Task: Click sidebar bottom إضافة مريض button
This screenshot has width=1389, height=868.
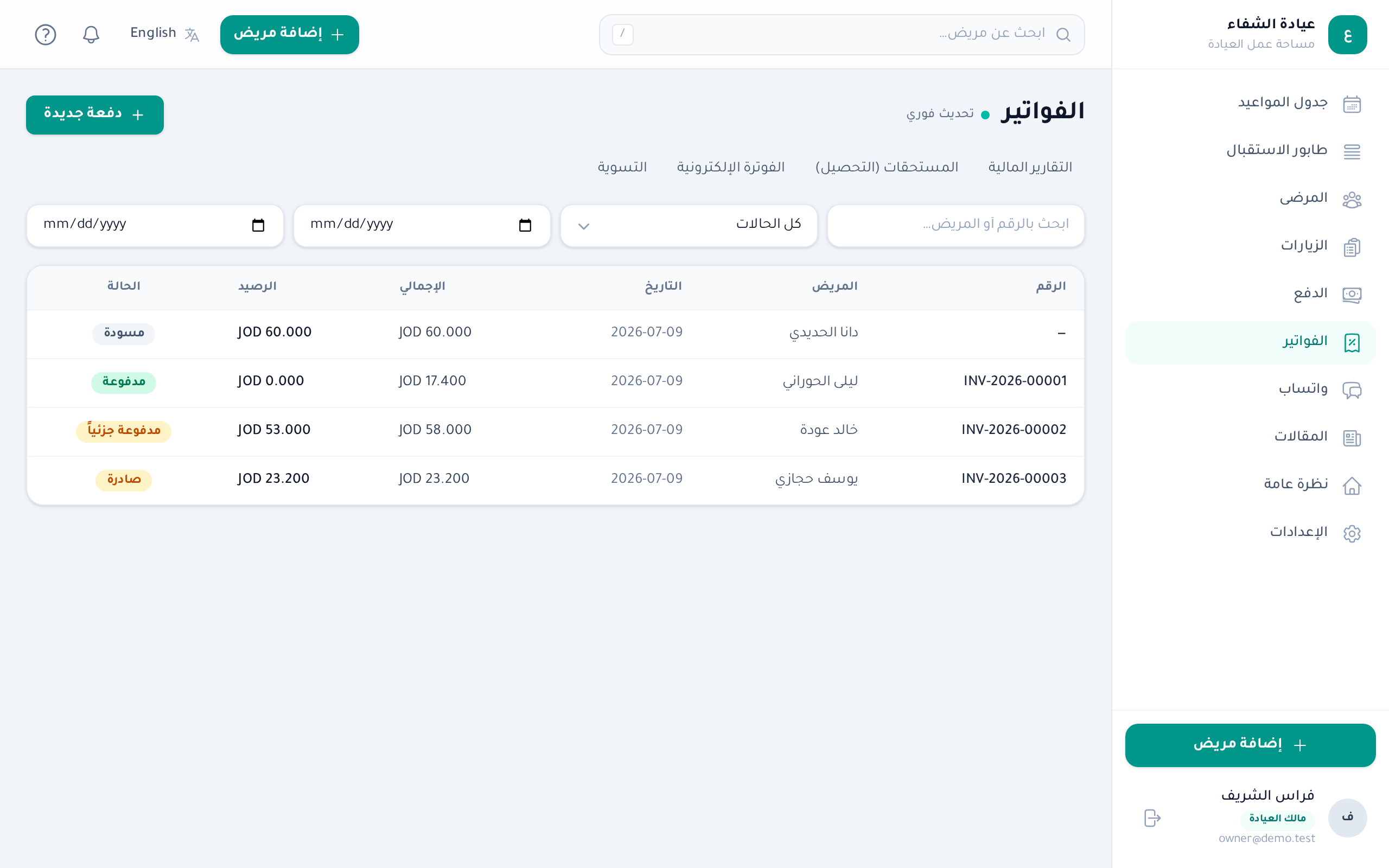Action: 1250,744
